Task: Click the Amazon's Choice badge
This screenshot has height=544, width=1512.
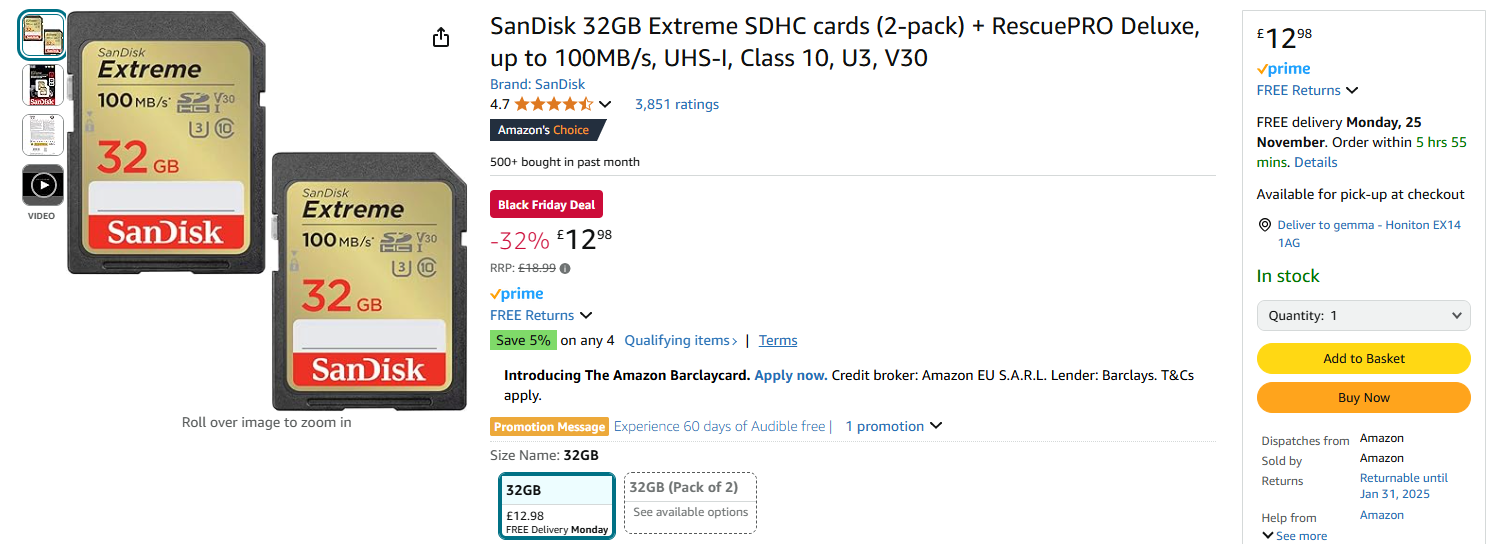Action: 546,130
